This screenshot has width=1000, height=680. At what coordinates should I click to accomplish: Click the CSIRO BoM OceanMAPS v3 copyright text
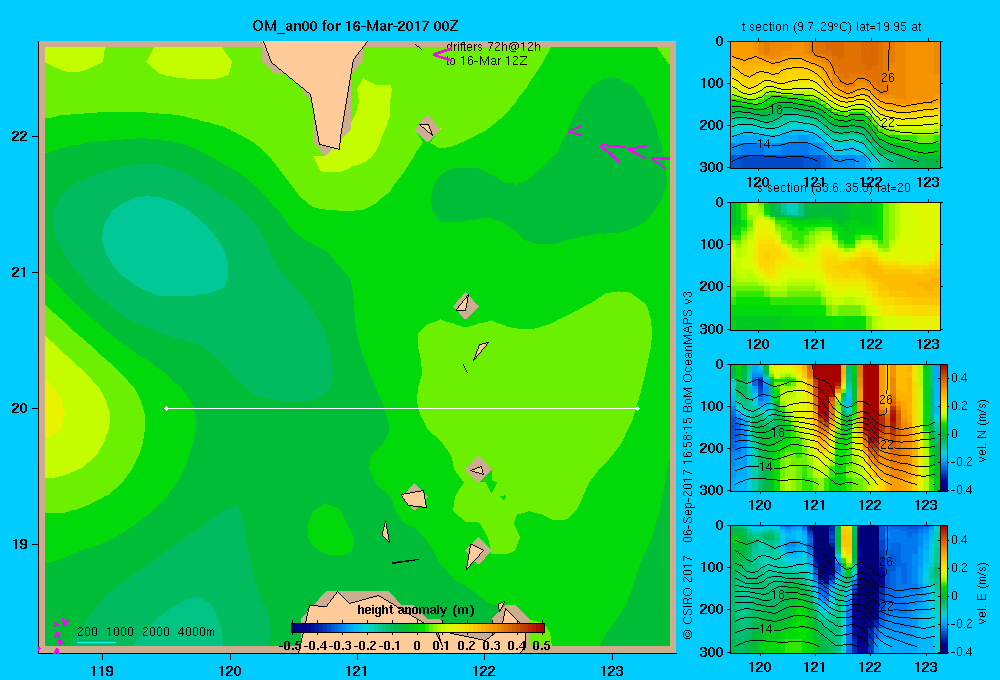pos(688,465)
